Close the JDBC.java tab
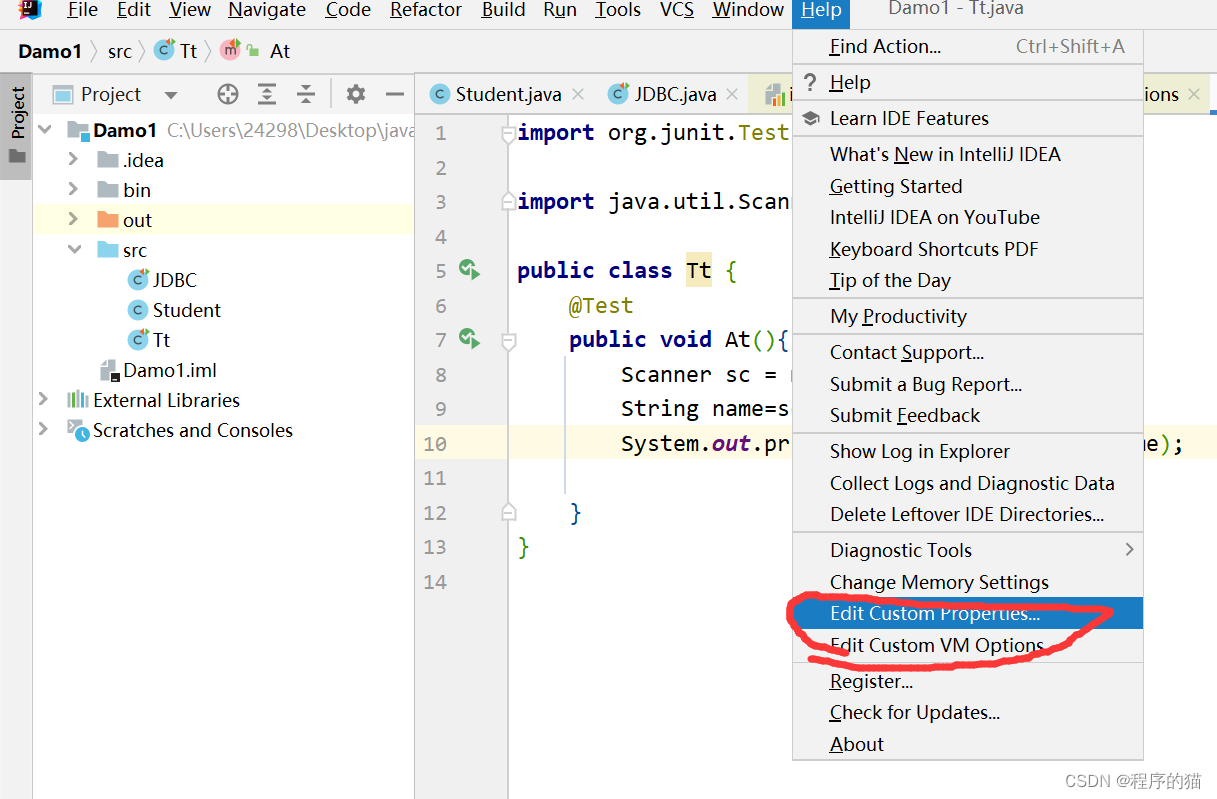The height and width of the screenshot is (799, 1217). tap(732, 94)
